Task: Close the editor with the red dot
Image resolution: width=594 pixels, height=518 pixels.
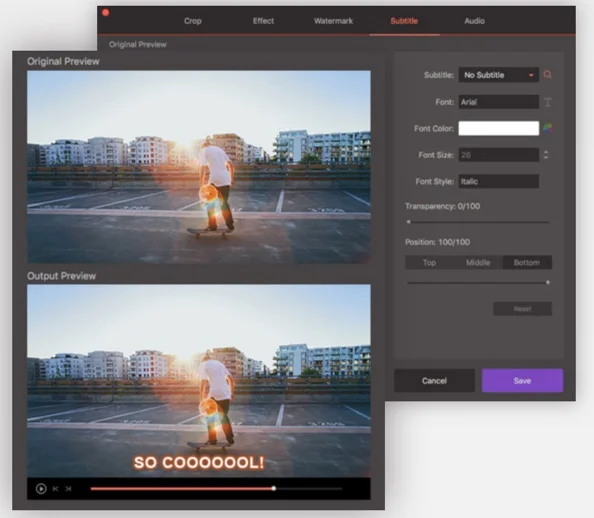Action: point(106,13)
